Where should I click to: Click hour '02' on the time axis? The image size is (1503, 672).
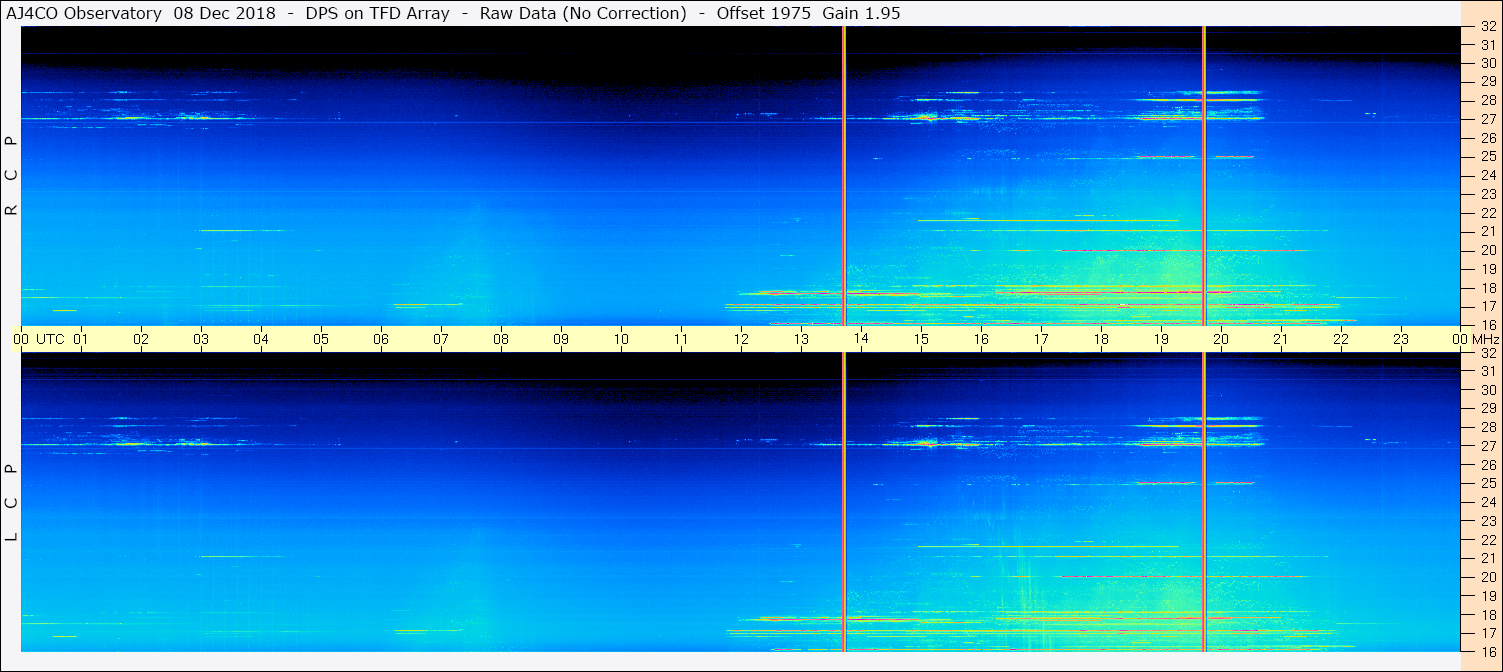coord(141,339)
